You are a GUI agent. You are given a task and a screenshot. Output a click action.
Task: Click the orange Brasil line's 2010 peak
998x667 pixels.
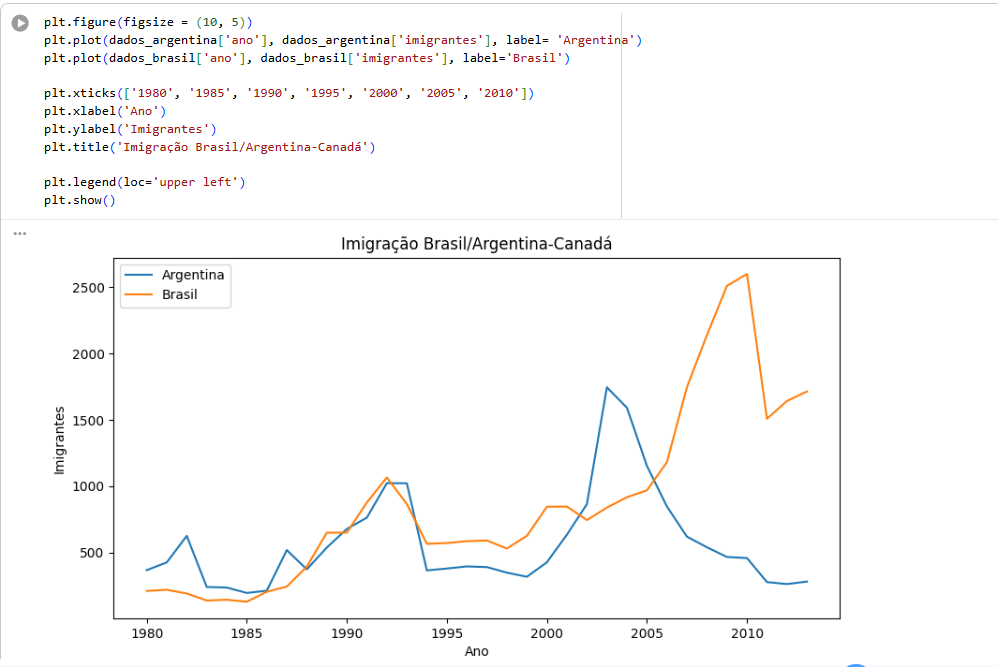pos(747,274)
